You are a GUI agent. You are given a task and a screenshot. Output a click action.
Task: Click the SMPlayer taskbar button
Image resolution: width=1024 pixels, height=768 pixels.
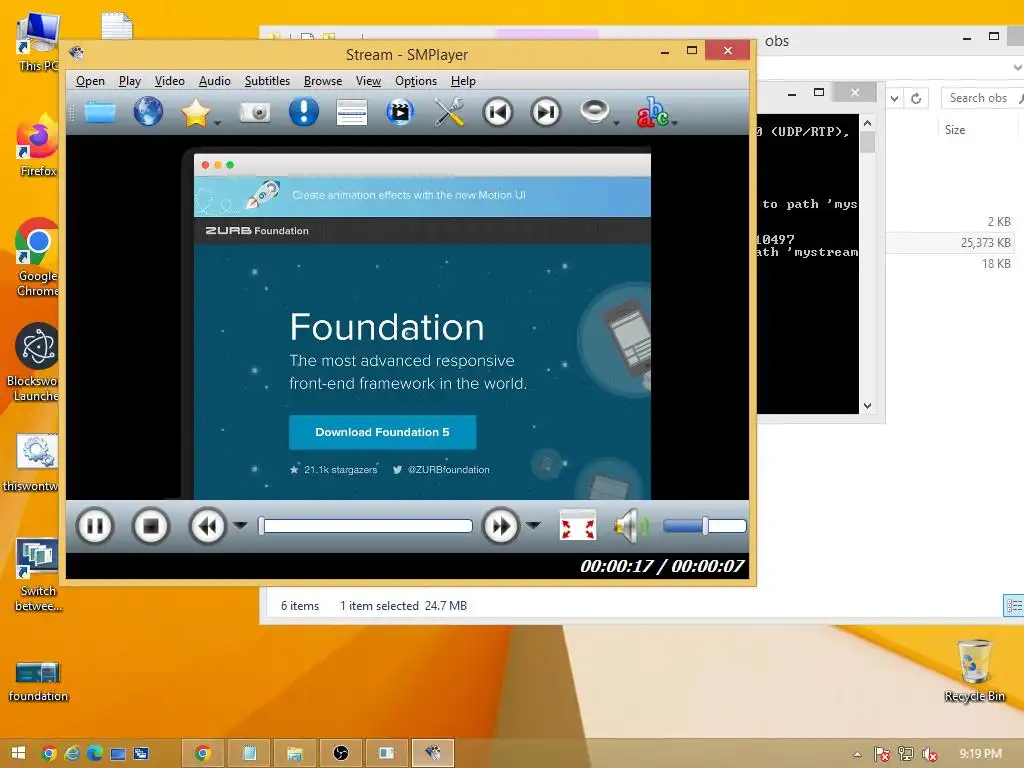432,753
